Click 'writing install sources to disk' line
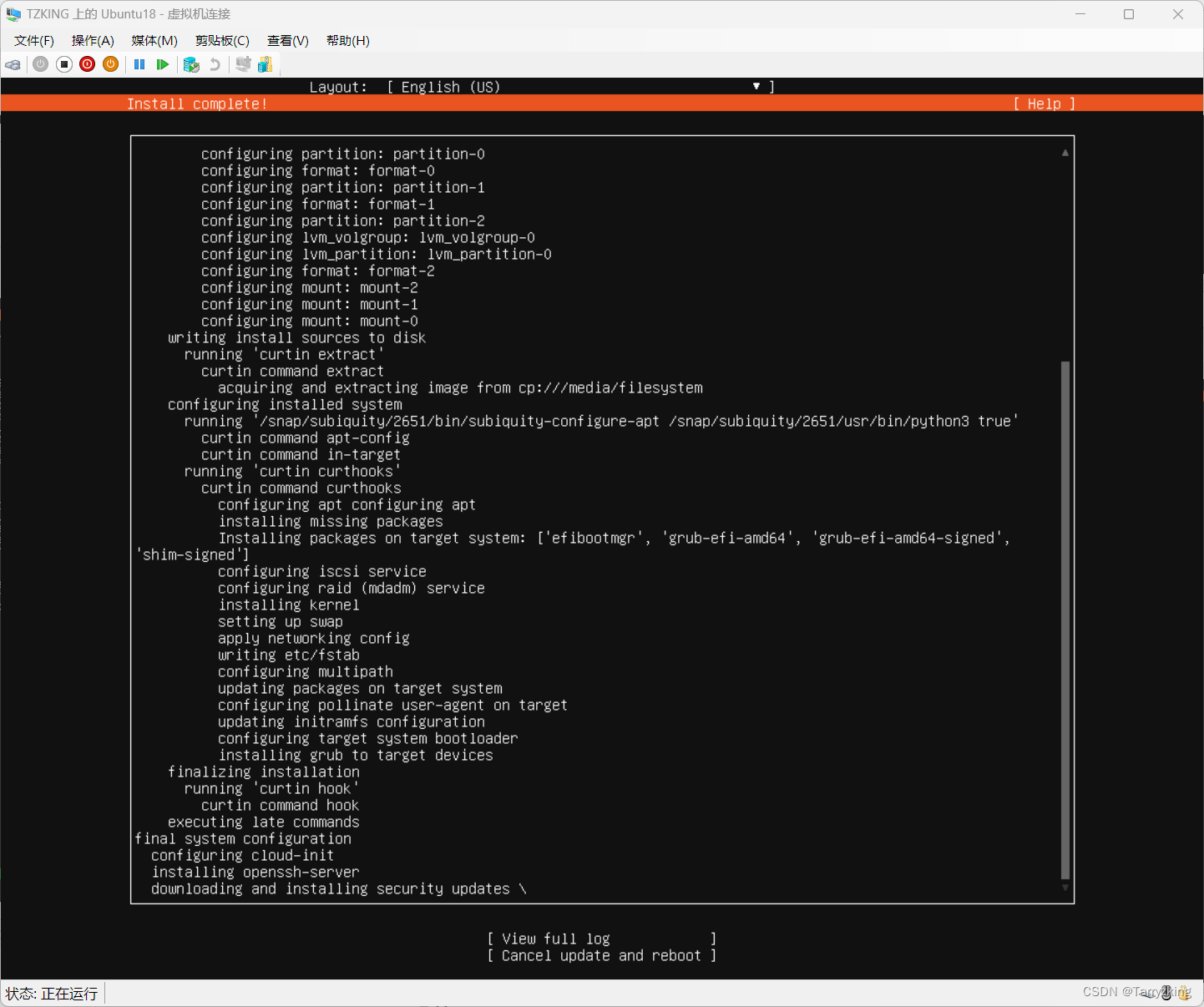Viewport: 1204px width, 1007px height. click(296, 337)
